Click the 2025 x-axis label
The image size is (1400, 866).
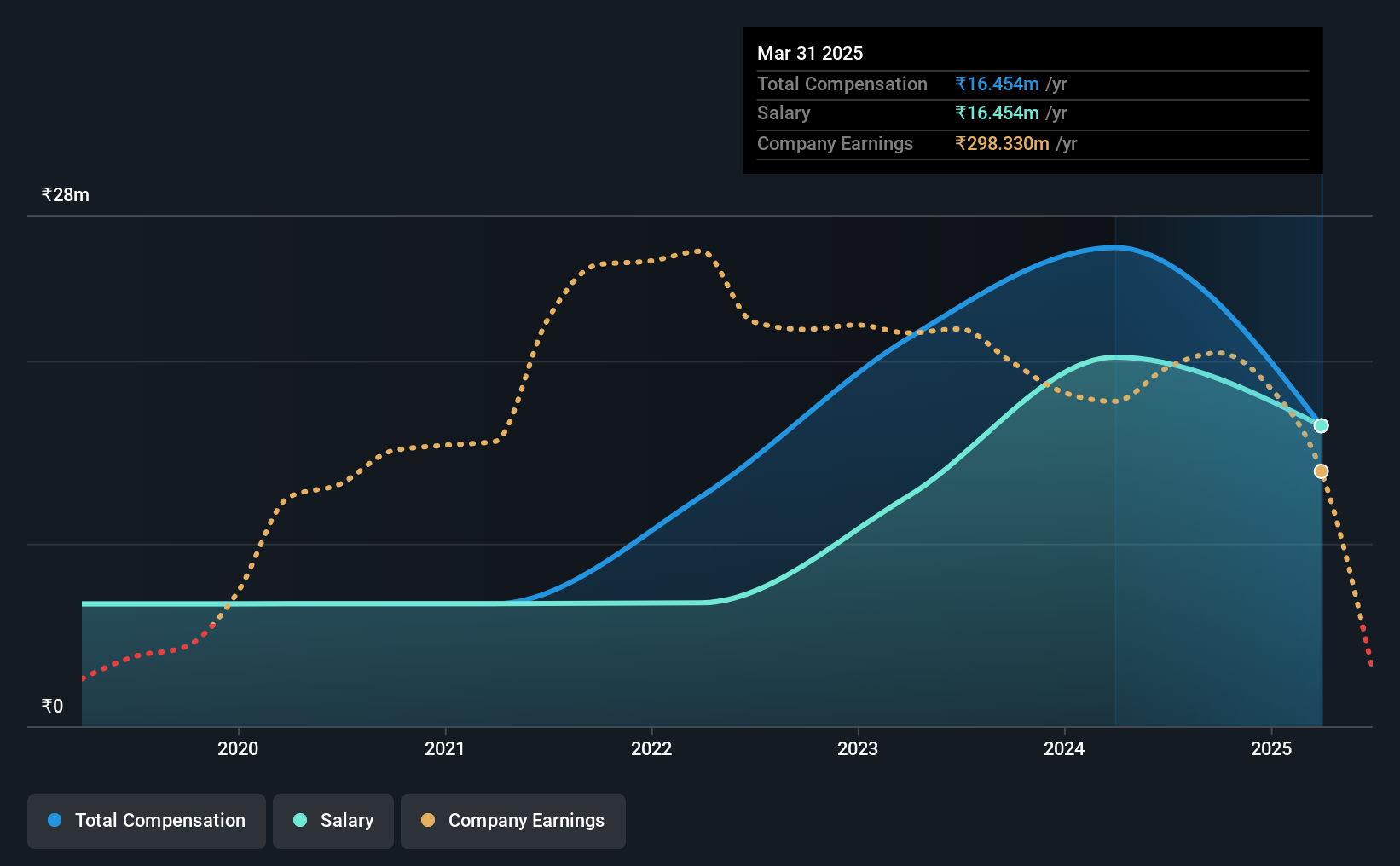(1271, 748)
